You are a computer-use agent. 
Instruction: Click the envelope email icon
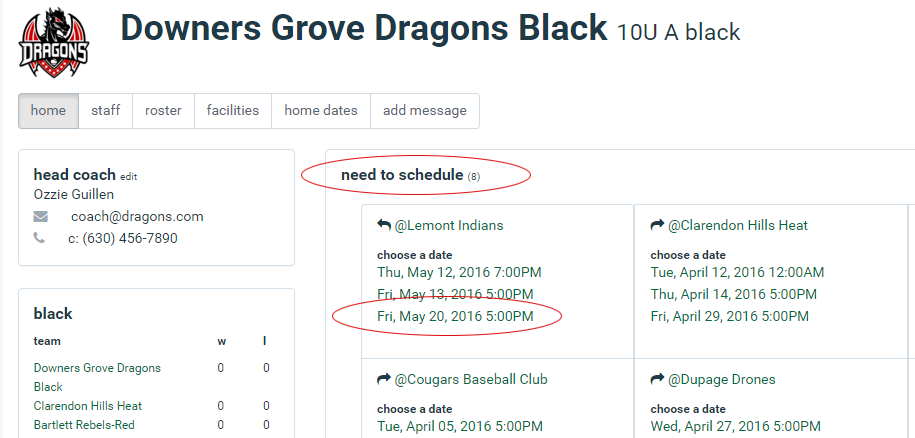click(x=40, y=217)
